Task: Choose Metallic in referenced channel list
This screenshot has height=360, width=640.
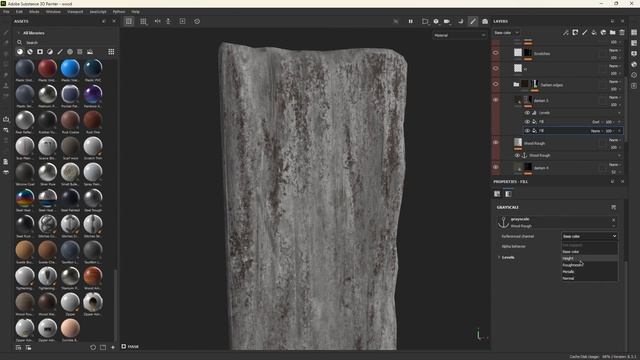Action: tap(589, 271)
